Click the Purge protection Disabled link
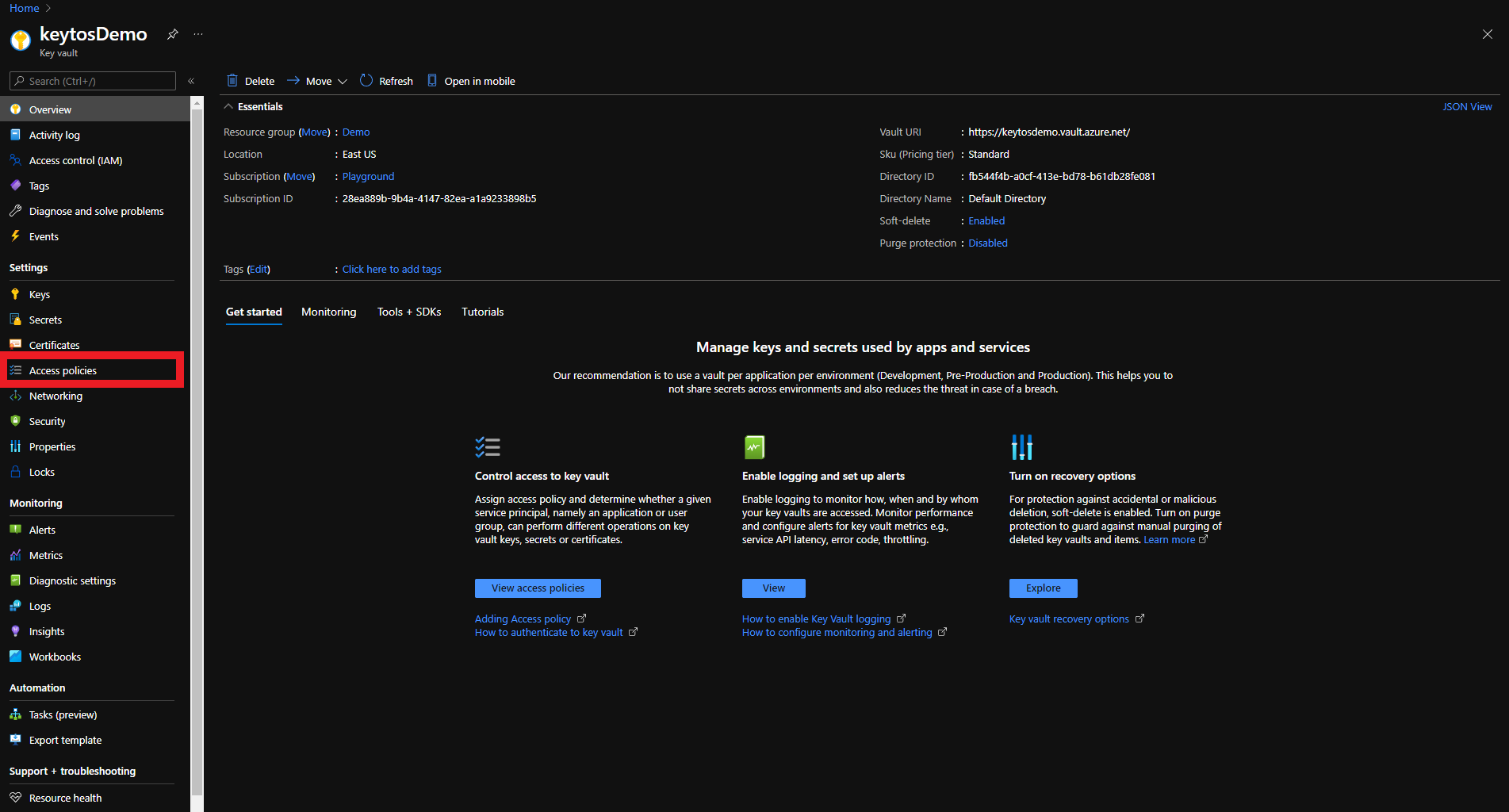Viewport: 1509px width, 812px height. click(x=988, y=243)
